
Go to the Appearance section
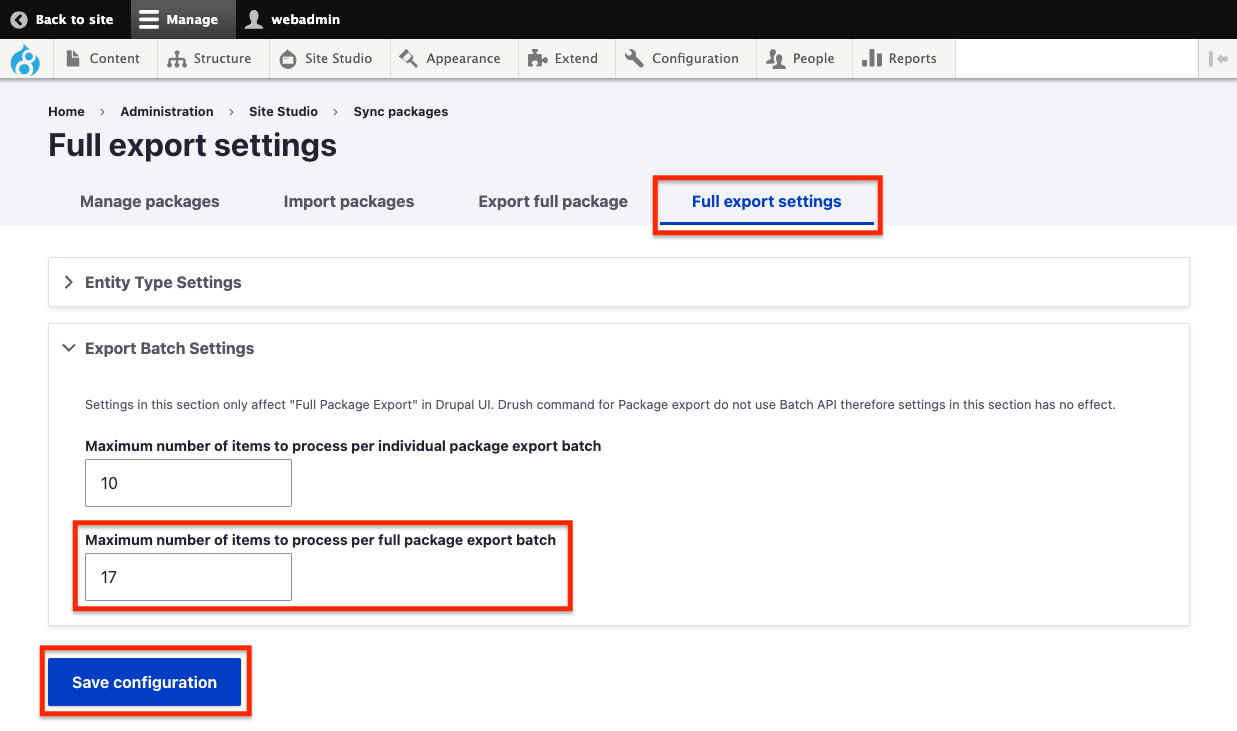(x=450, y=59)
